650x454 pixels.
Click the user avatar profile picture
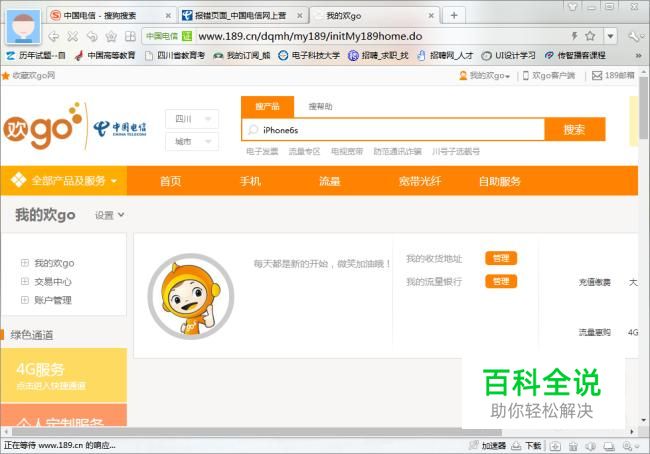tap(23, 27)
